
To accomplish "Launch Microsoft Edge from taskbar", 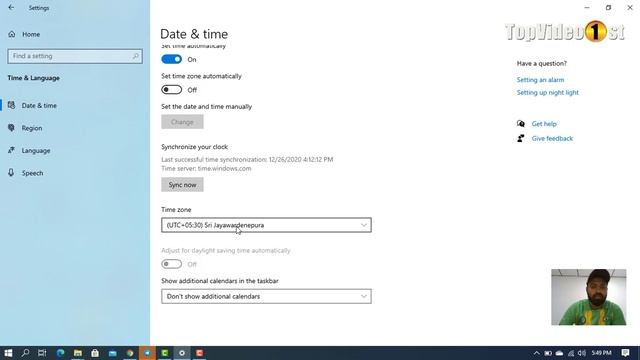I will 60,353.
